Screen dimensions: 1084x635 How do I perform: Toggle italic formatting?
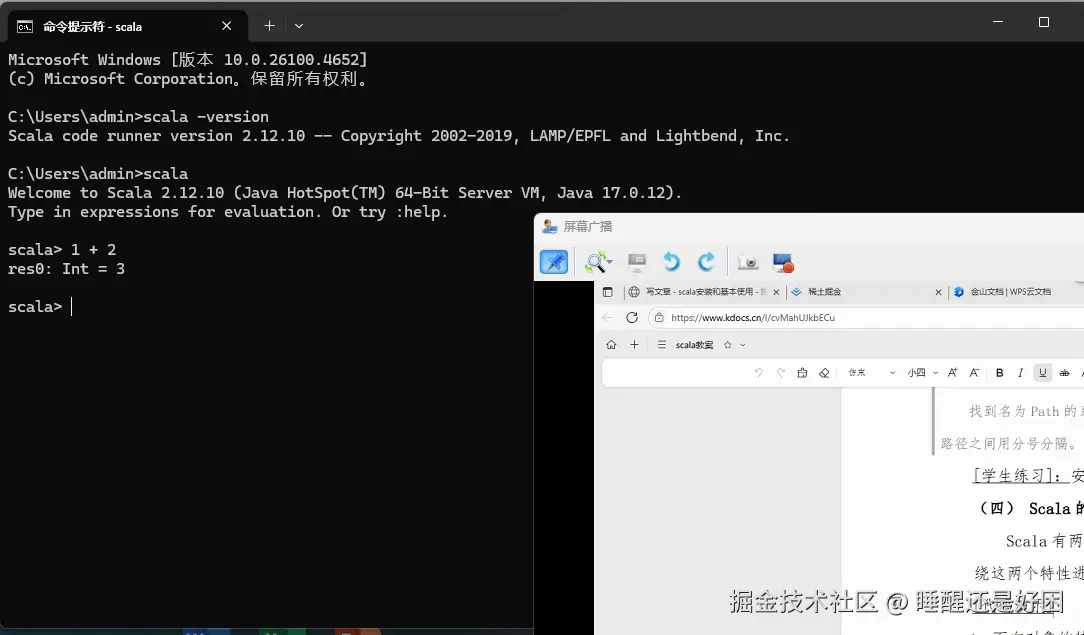click(x=1019, y=372)
